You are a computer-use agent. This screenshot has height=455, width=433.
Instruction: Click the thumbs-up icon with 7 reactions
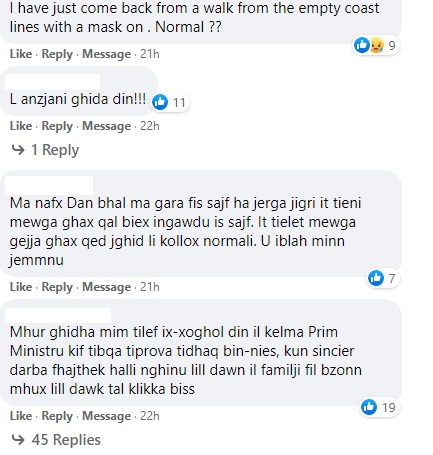click(376, 278)
